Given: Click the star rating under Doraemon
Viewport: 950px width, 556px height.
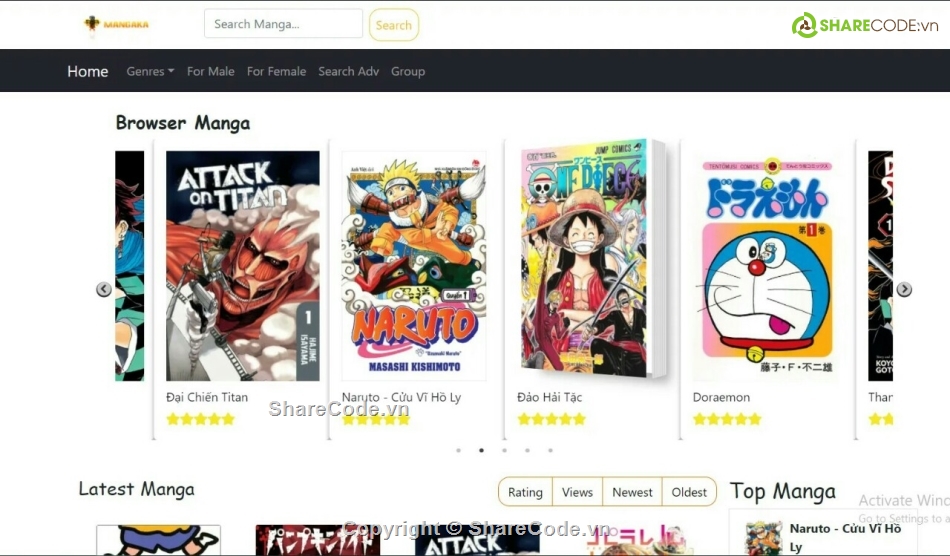Looking at the screenshot, I should [726, 419].
